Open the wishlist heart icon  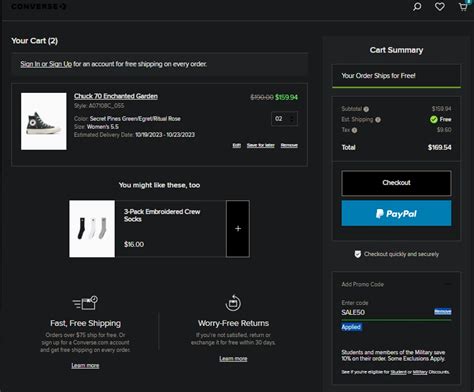point(440,6)
